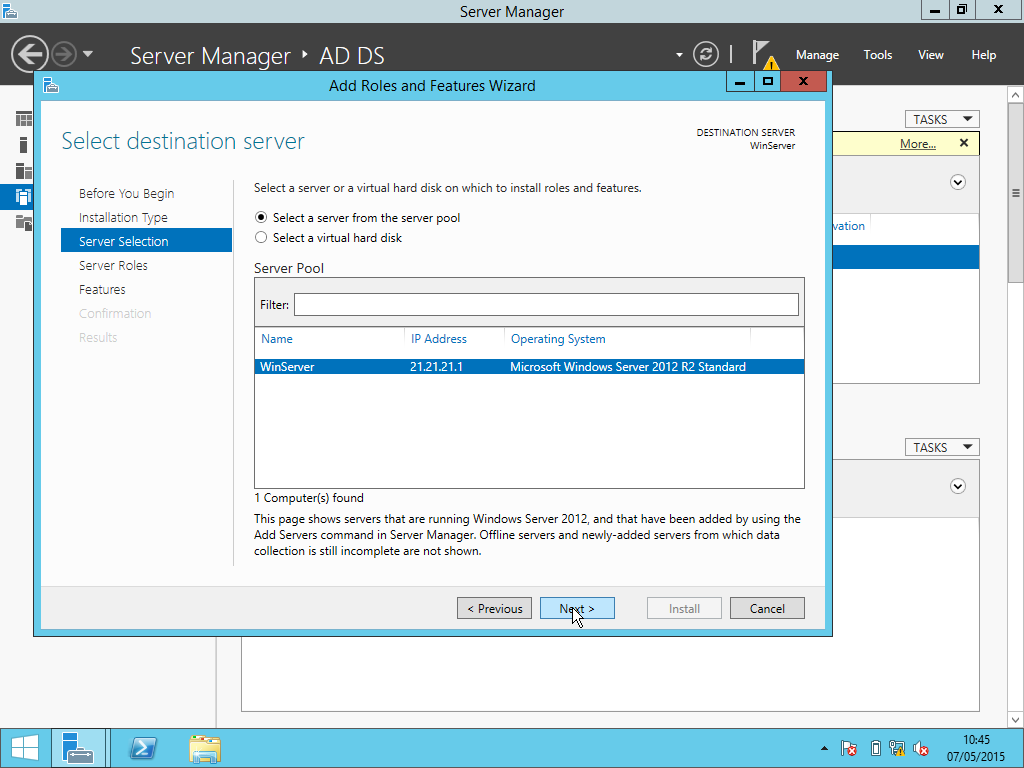The image size is (1024, 768).
Task: Open navigation history dropdown beside forward arrow
Action: point(88,54)
